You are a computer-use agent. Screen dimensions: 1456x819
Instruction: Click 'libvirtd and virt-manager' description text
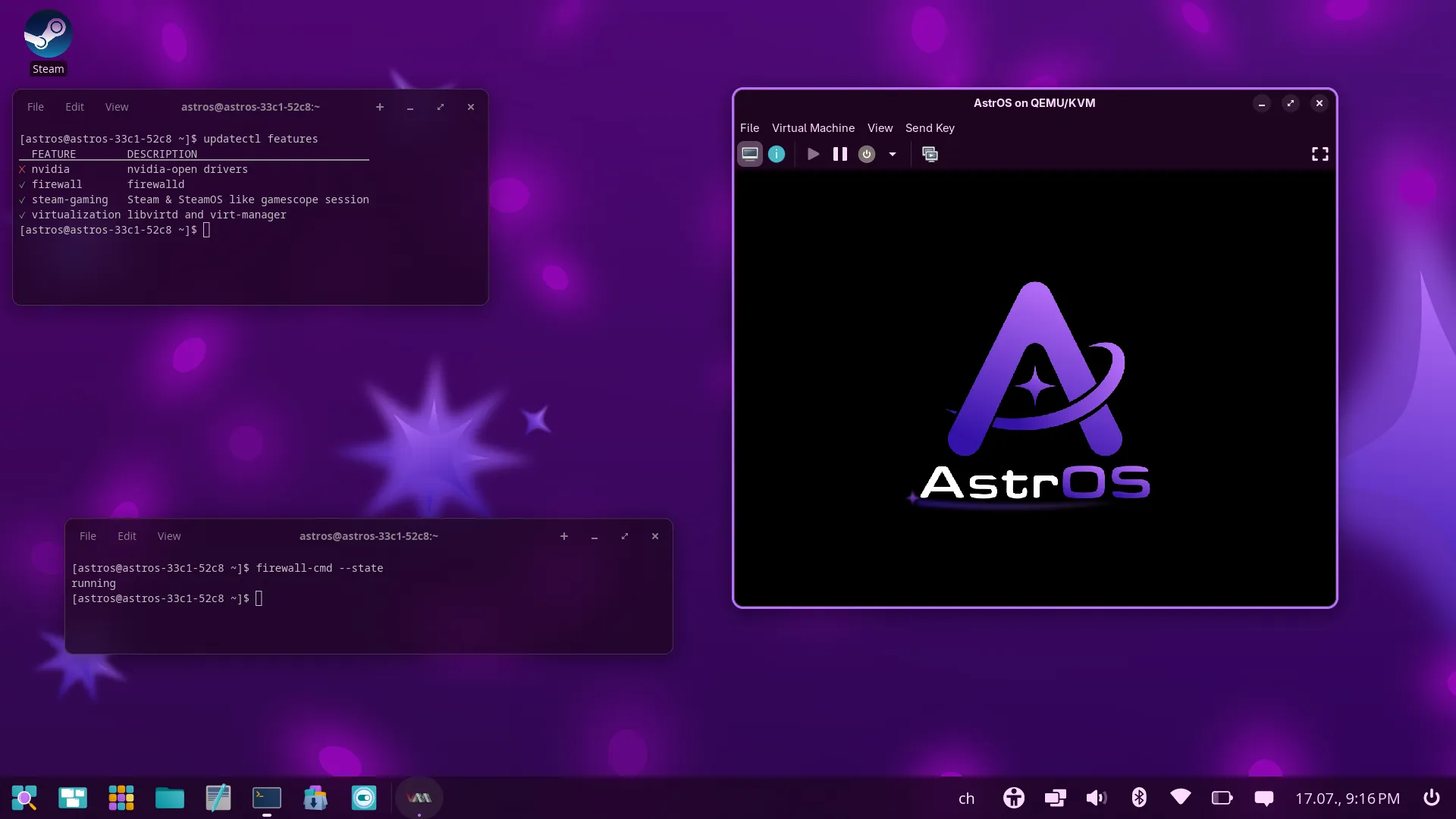(206, 215)
